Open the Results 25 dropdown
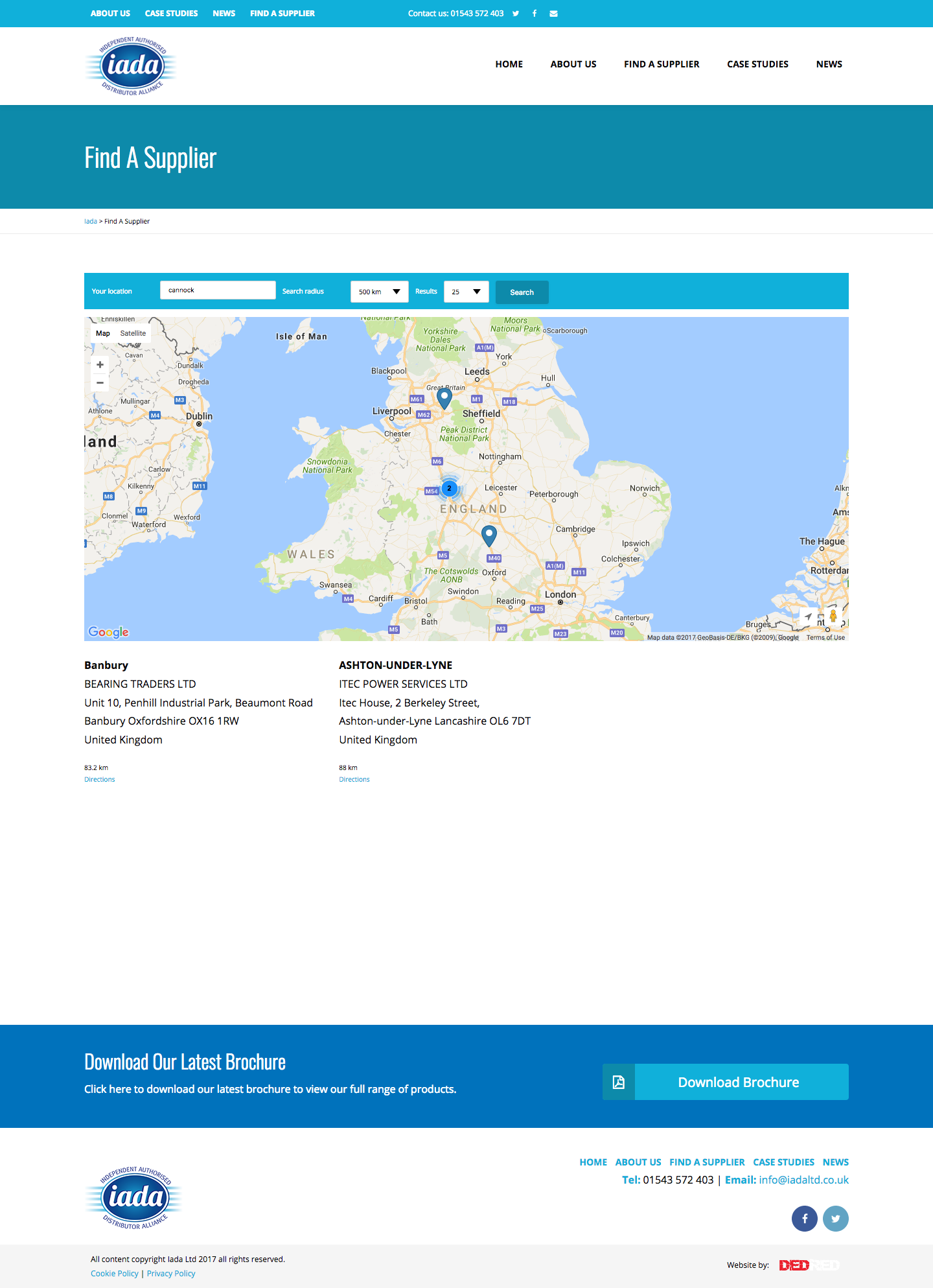The width and height of the screenshot is (933, 1288). pyautogui.click(x=466, y=292)
